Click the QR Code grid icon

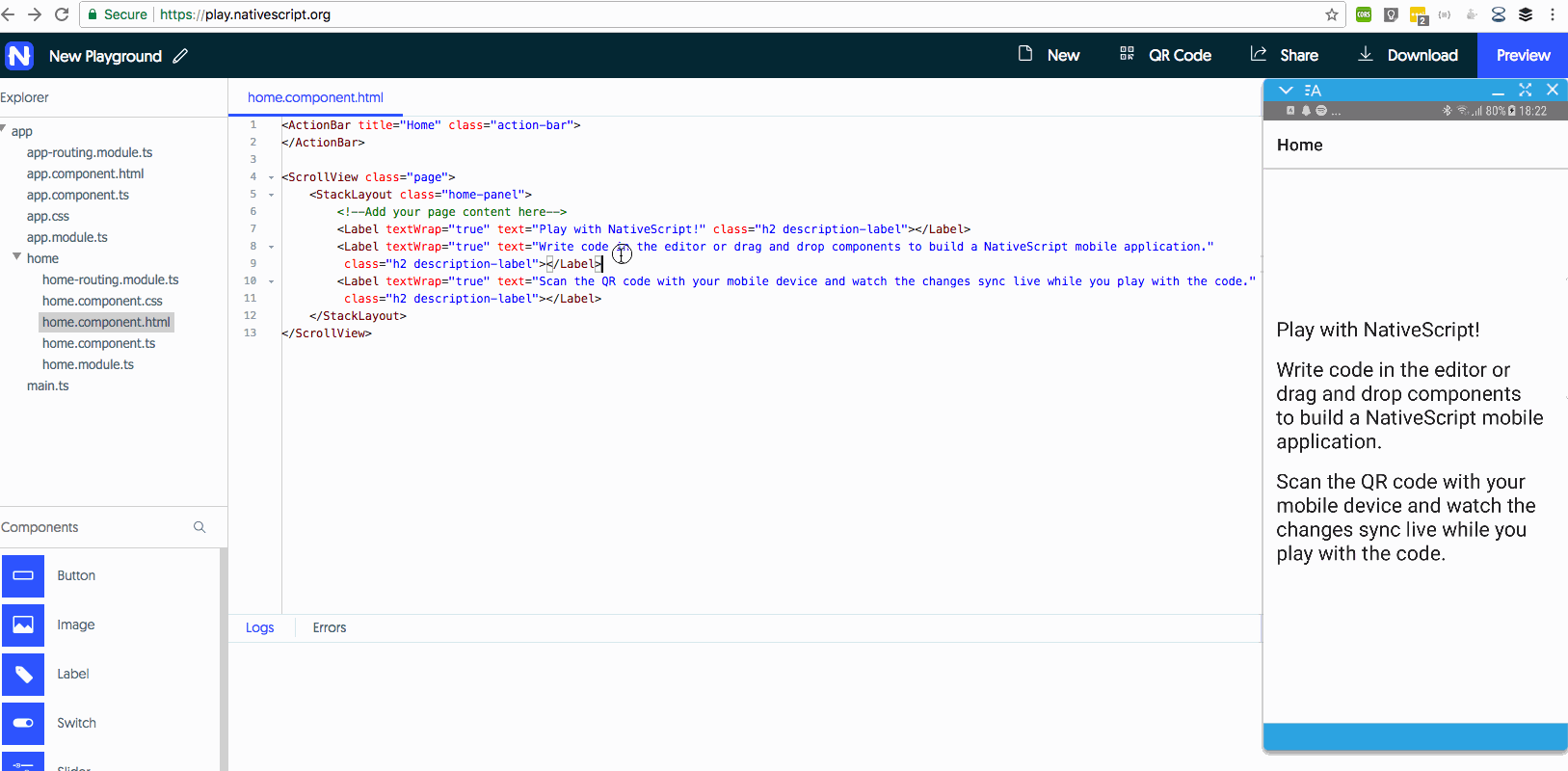pyautogui.click(x=1127, y=54)
